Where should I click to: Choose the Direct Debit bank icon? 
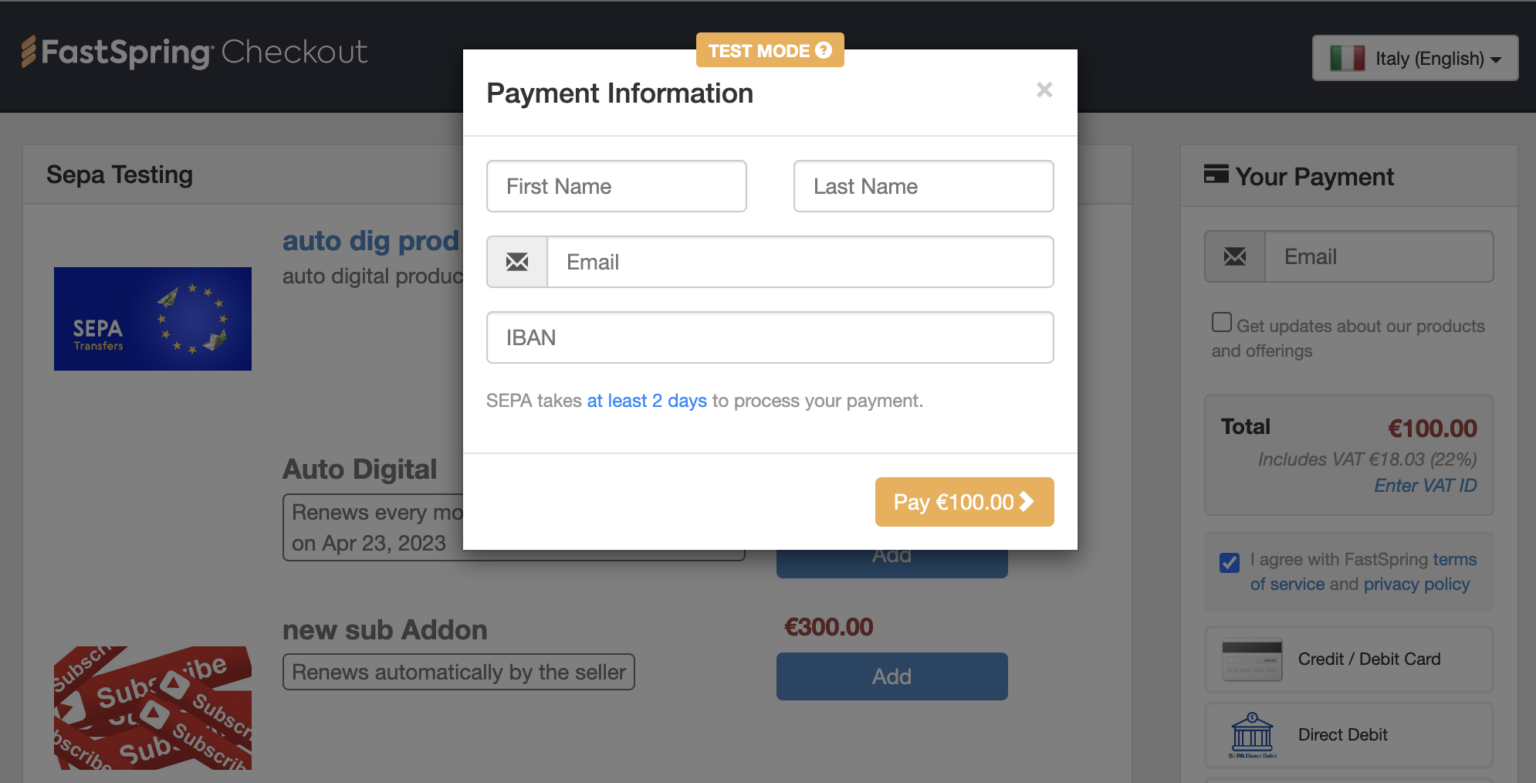1253,733
